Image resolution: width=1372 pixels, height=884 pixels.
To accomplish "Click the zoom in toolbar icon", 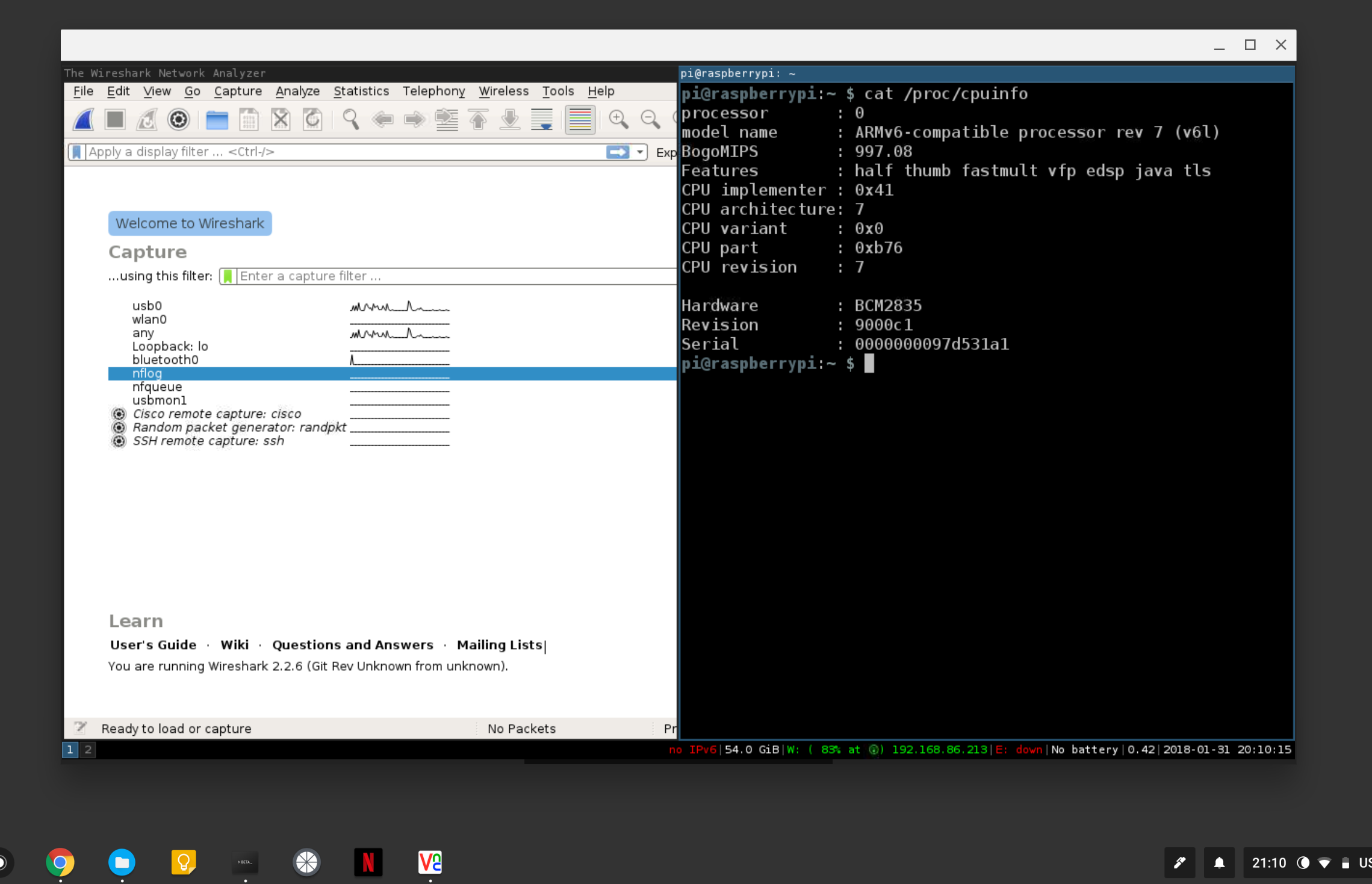I will tap(618, 120).
